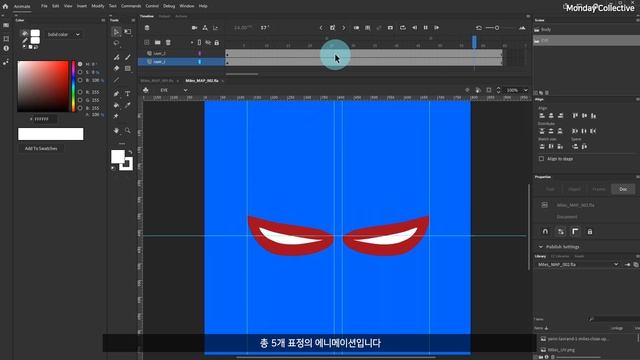Viewport: 640px width, 360px height.
Task: Select the Paint Bucket tool
Action: [116, 105]
